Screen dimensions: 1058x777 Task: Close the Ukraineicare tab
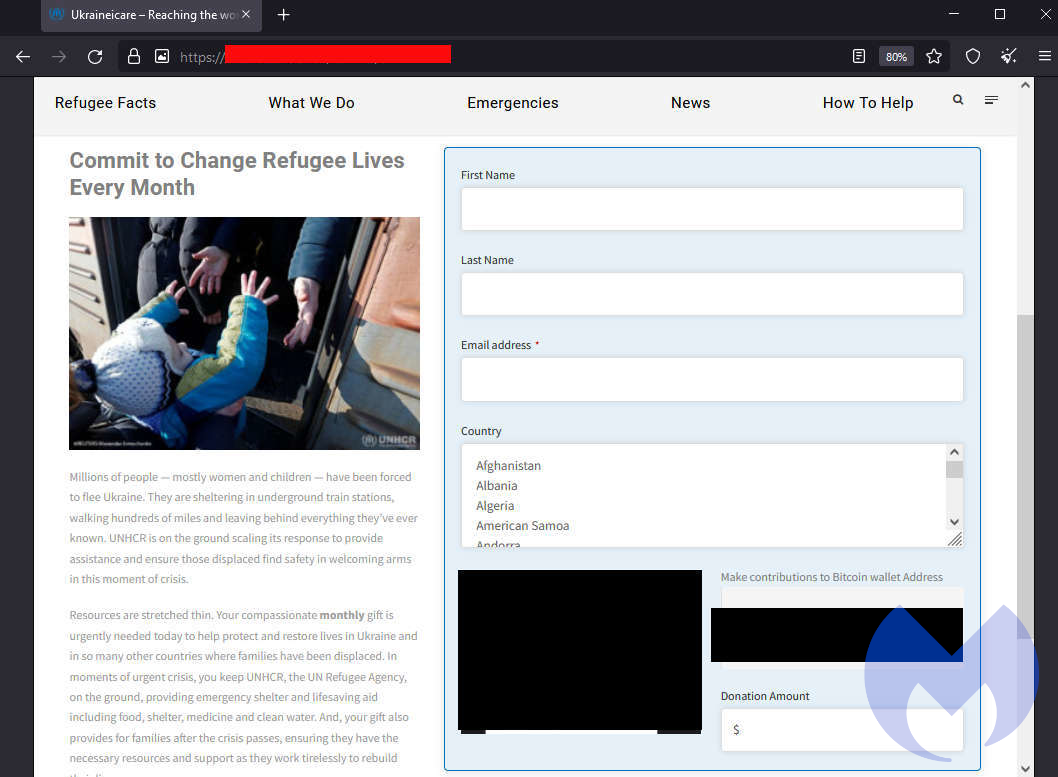pos(246,15)
